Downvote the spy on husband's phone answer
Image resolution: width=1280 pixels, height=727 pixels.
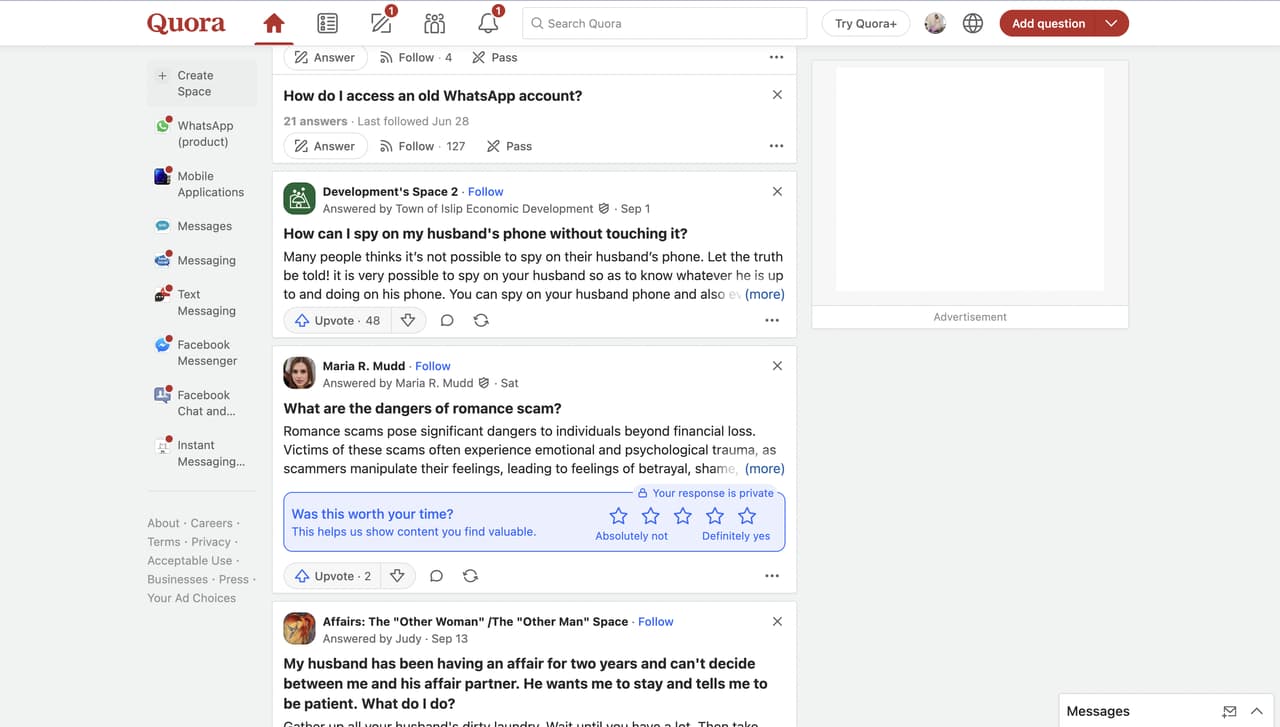[x=408, y=320]
